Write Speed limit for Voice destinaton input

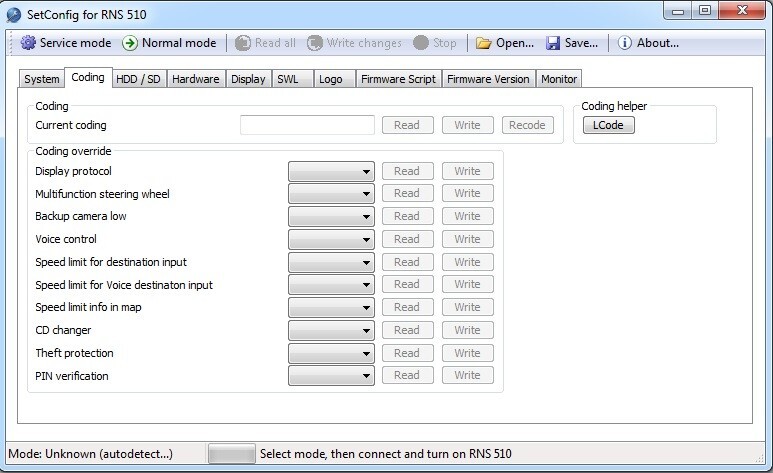[x=467, y=284]
